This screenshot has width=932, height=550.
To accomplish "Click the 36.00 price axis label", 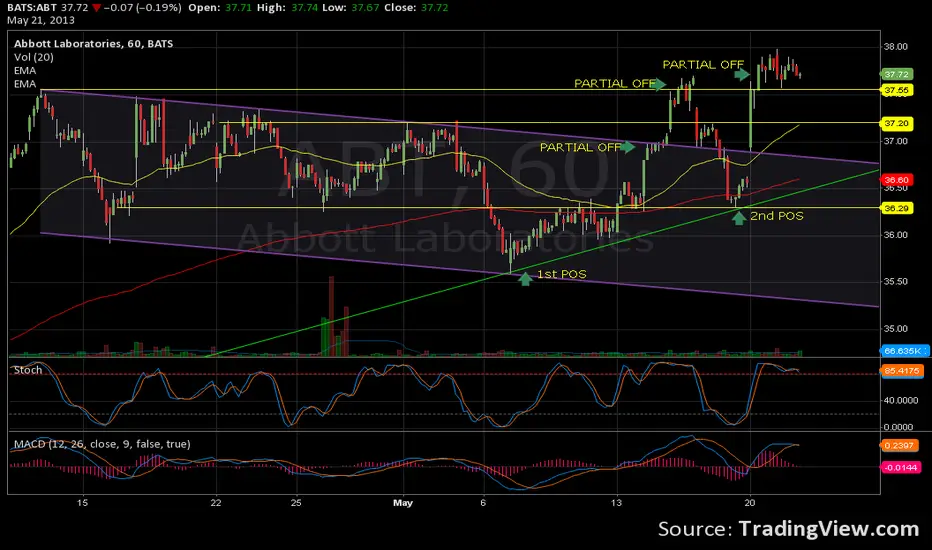I will tap(896, 235).
